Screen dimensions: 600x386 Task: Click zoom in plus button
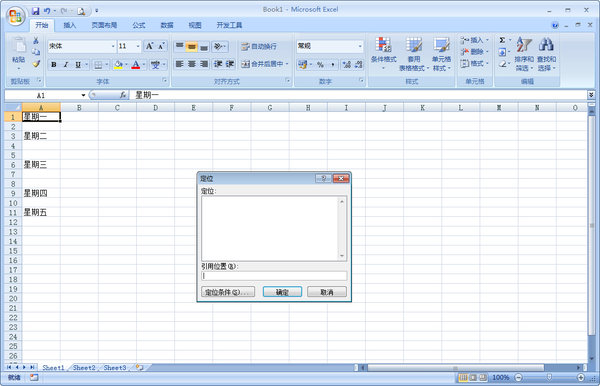point(580,378)
